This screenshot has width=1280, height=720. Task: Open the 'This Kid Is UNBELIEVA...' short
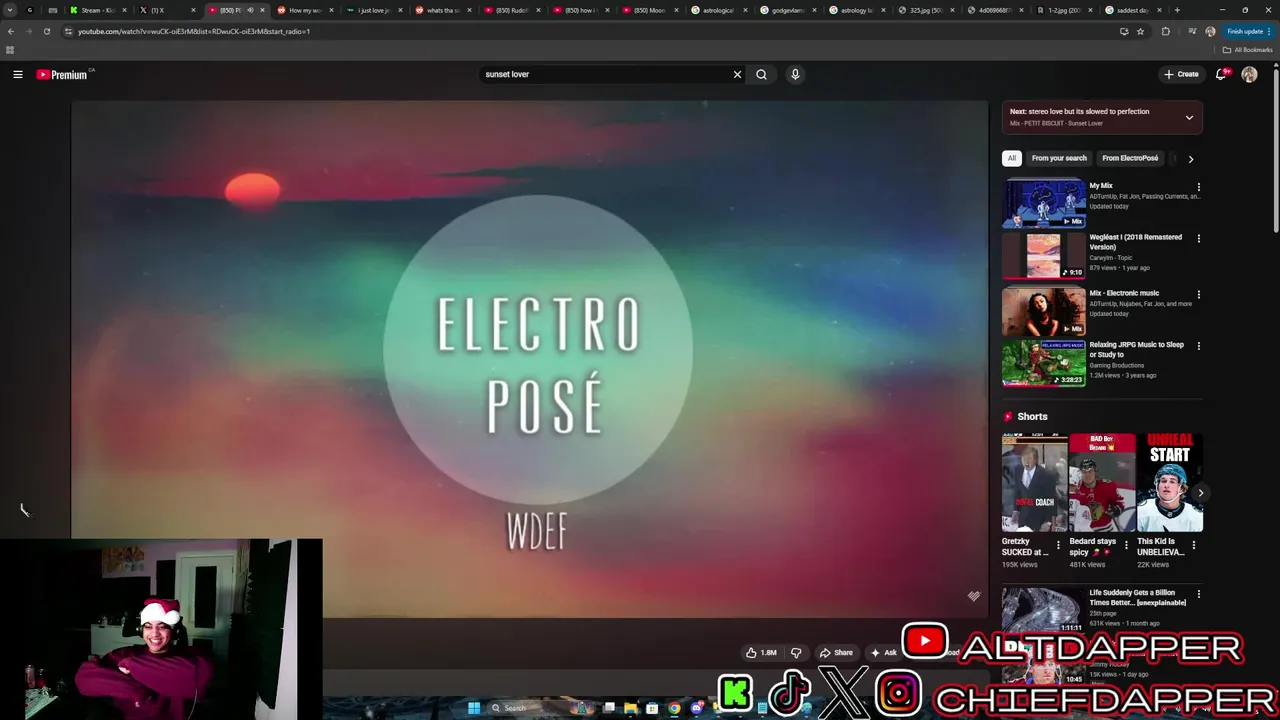coord(1169,482)
